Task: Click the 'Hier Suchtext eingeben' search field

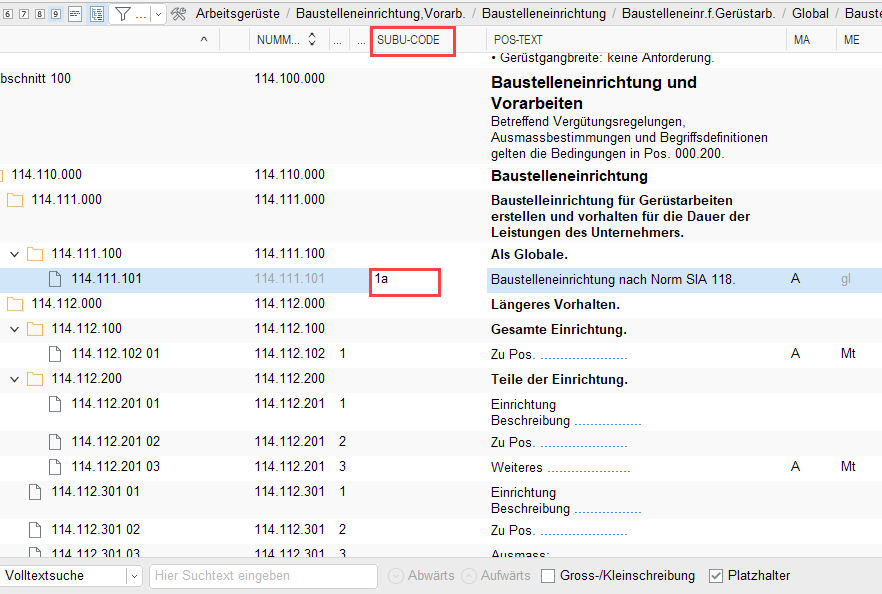Action: pos(263,576)
